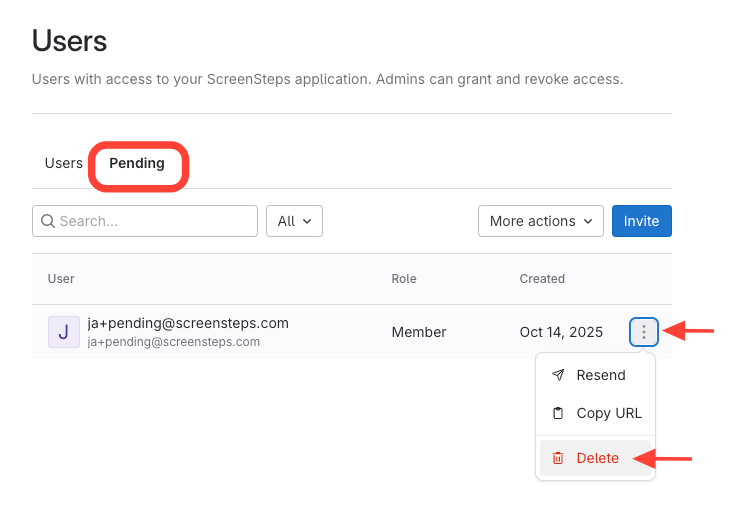The height and width of the screenshot is (506, 747).
Task: Expand the More actions dropdown
Action: coord(540,221)
